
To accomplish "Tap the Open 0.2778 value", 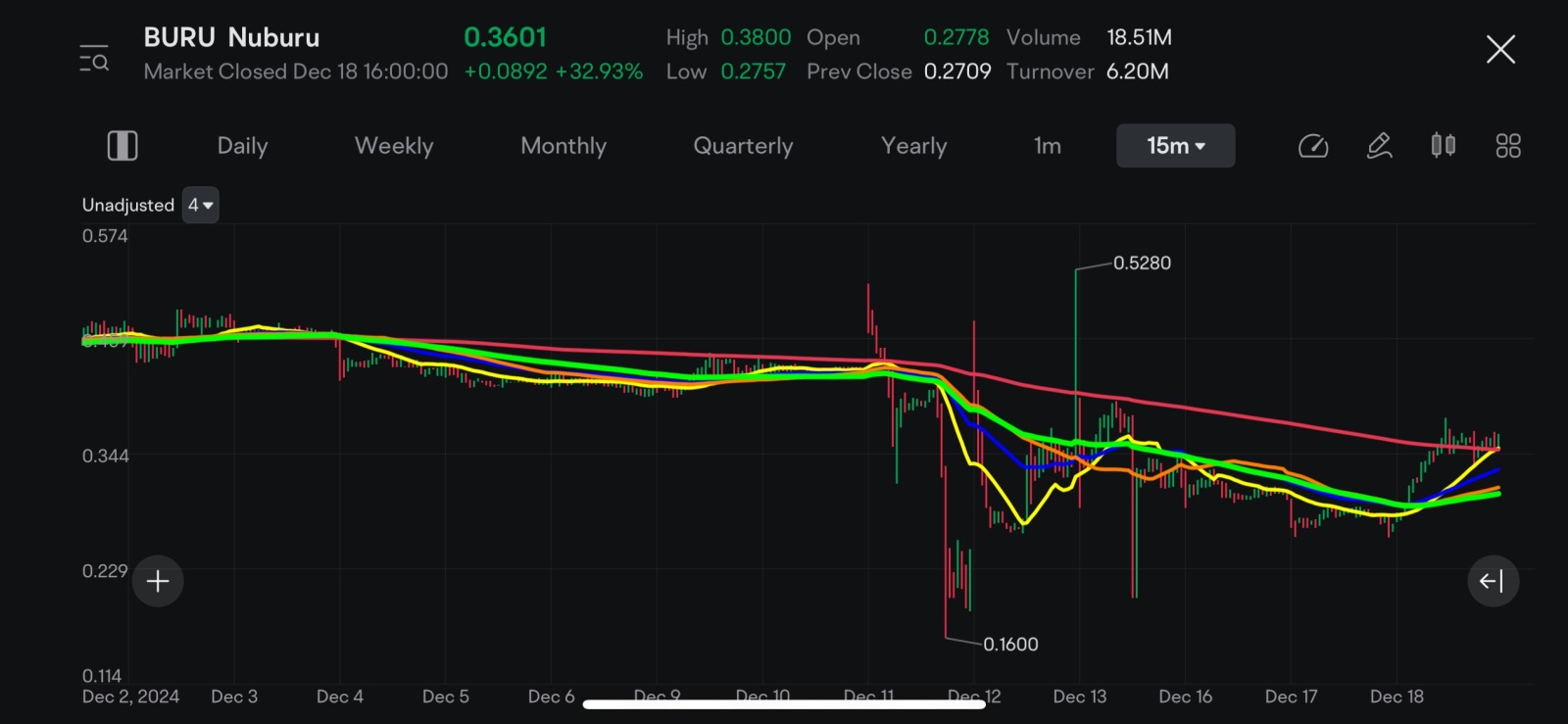I will point(956,37).
